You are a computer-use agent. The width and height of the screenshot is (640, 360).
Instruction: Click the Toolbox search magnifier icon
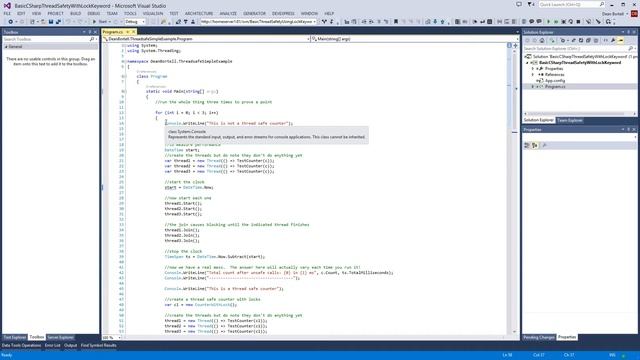point(91,39)
